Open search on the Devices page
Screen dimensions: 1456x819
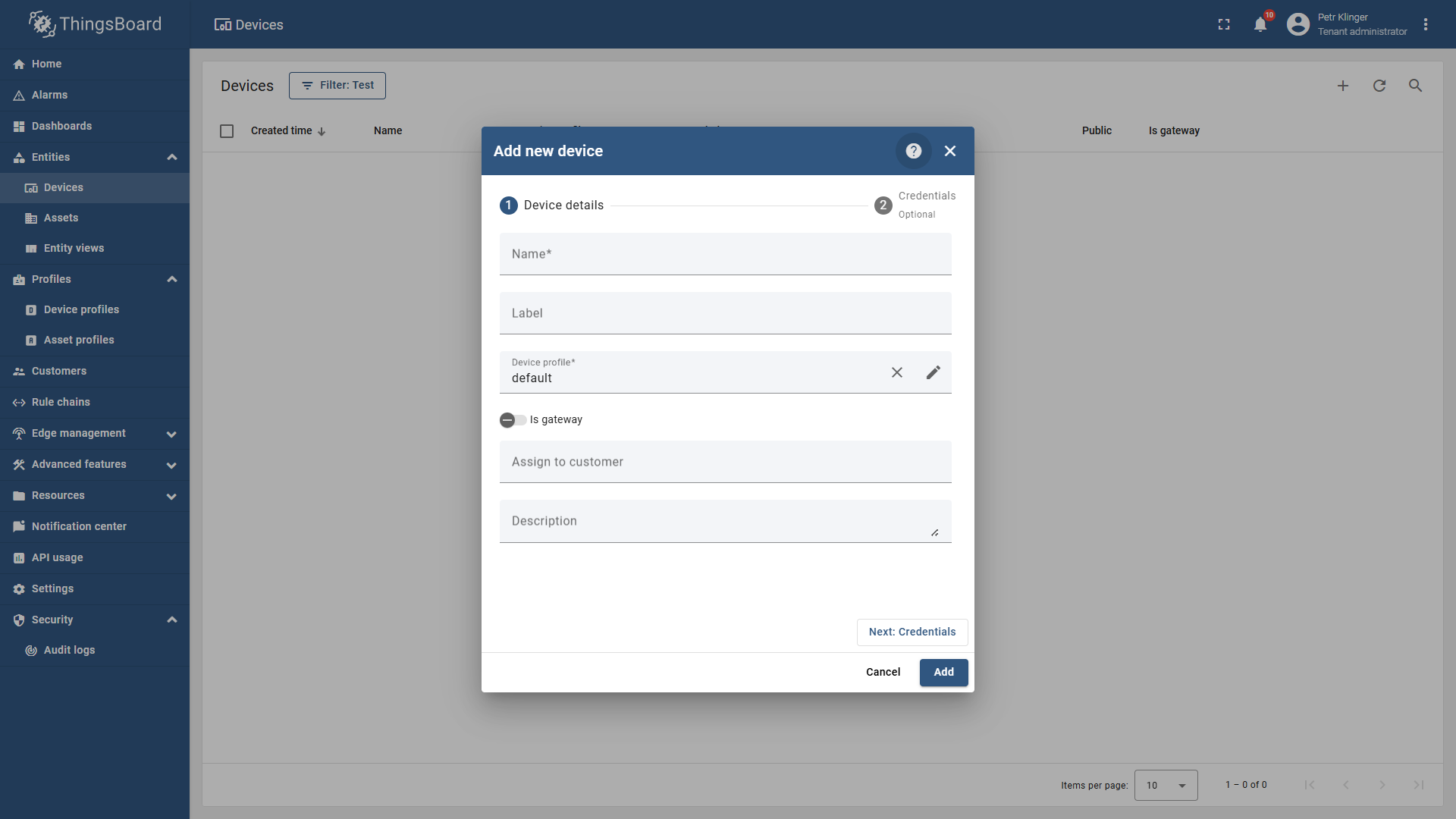click(1415, 85)
